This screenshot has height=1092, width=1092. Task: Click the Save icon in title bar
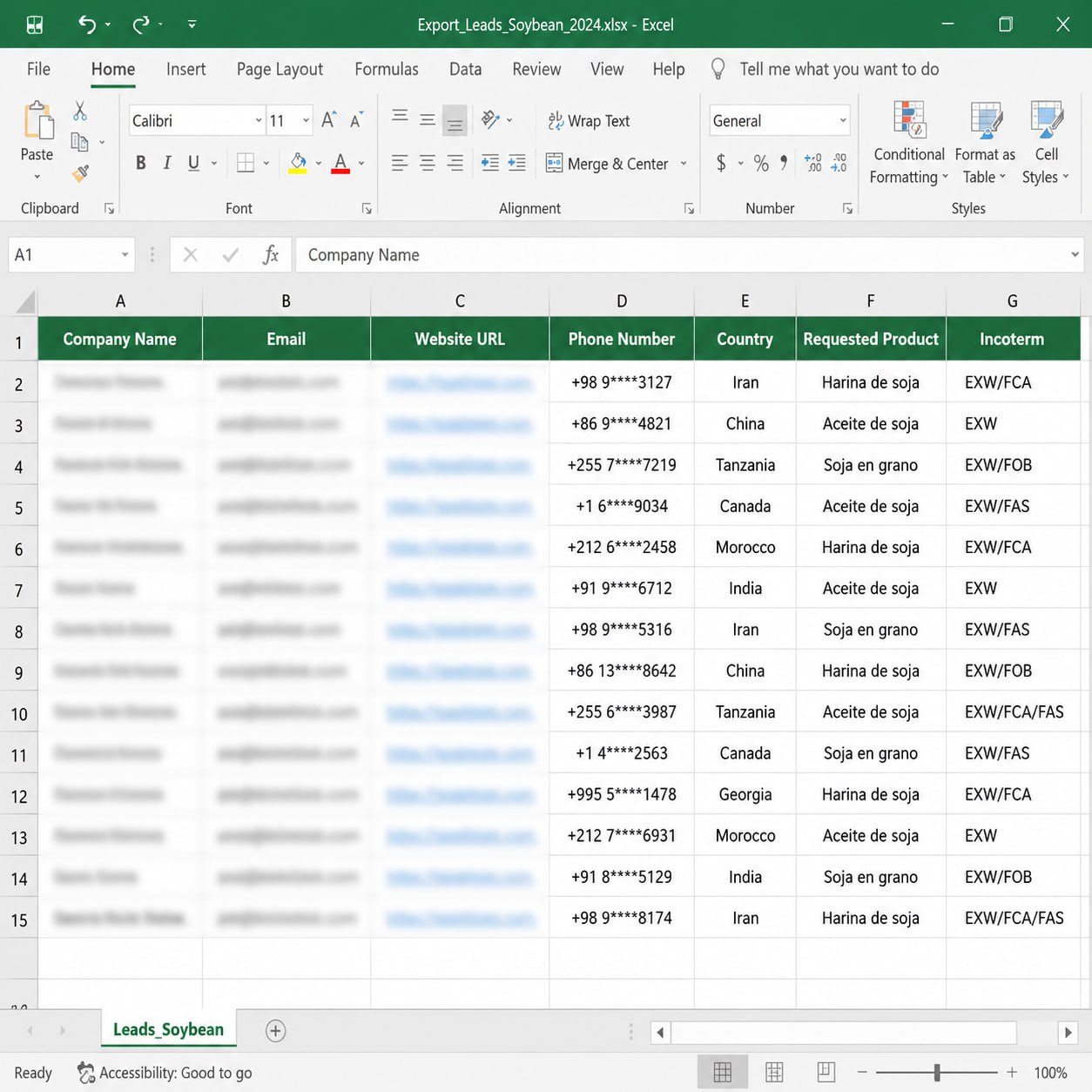point(35,24)
